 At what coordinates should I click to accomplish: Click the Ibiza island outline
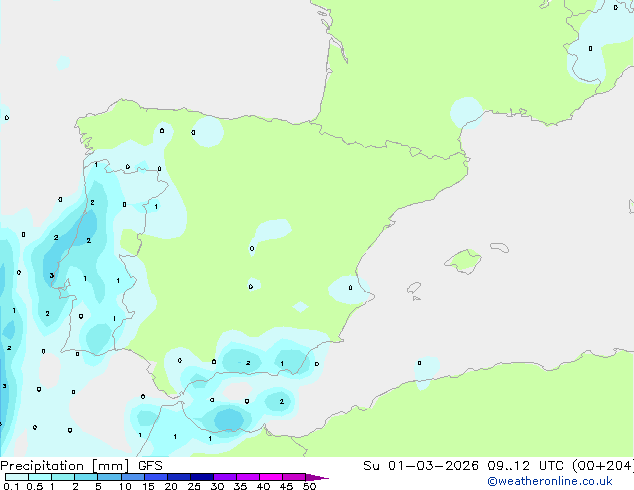[x=414, y=289]
